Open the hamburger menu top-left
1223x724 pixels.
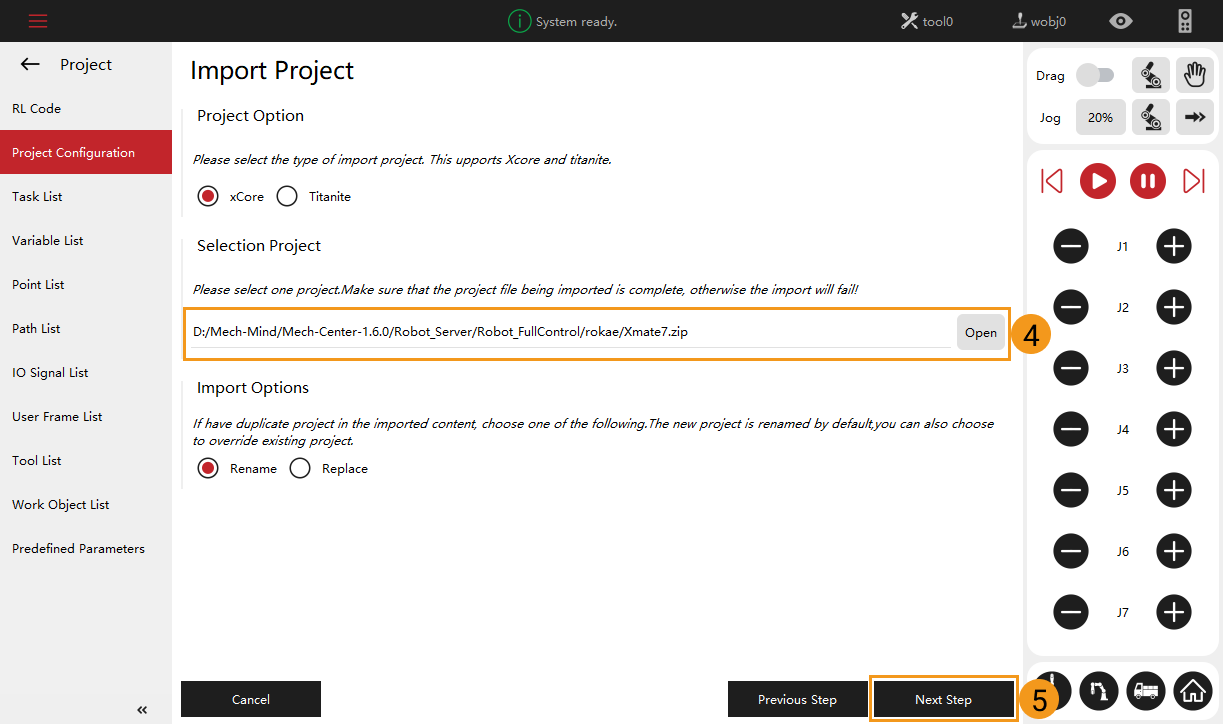[37, 20]
